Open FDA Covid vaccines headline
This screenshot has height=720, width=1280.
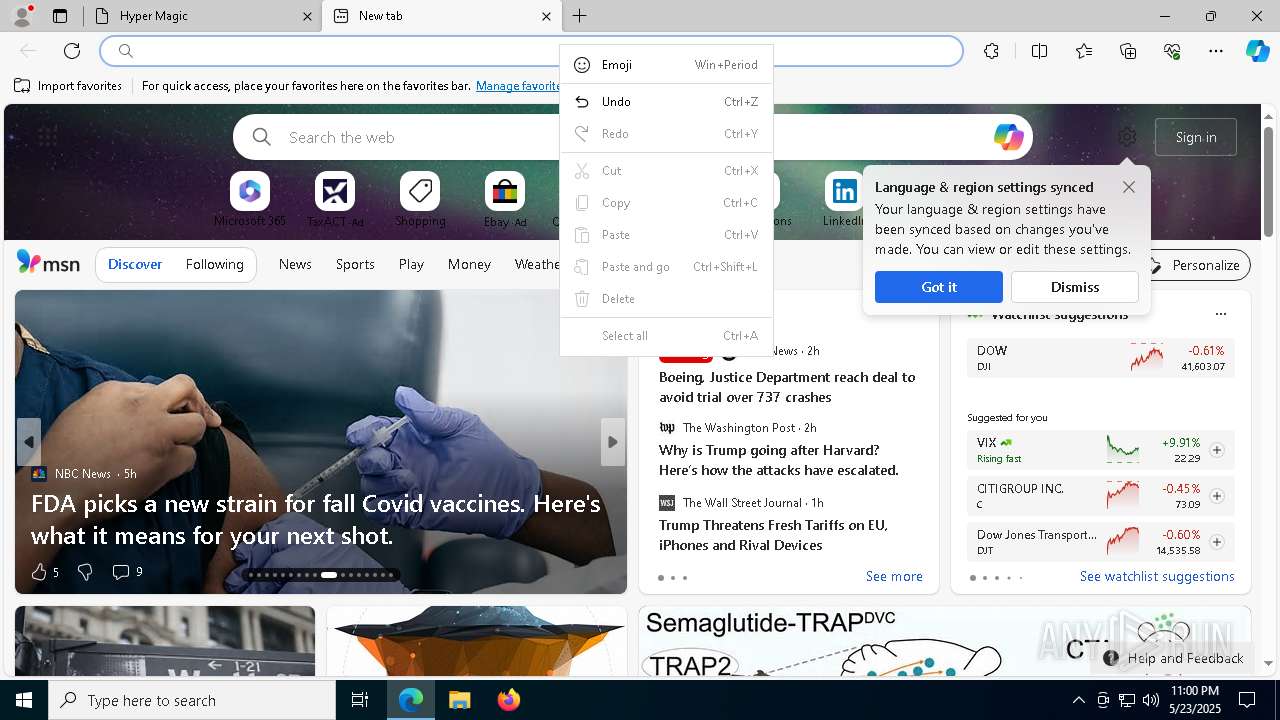coord(316,519)
